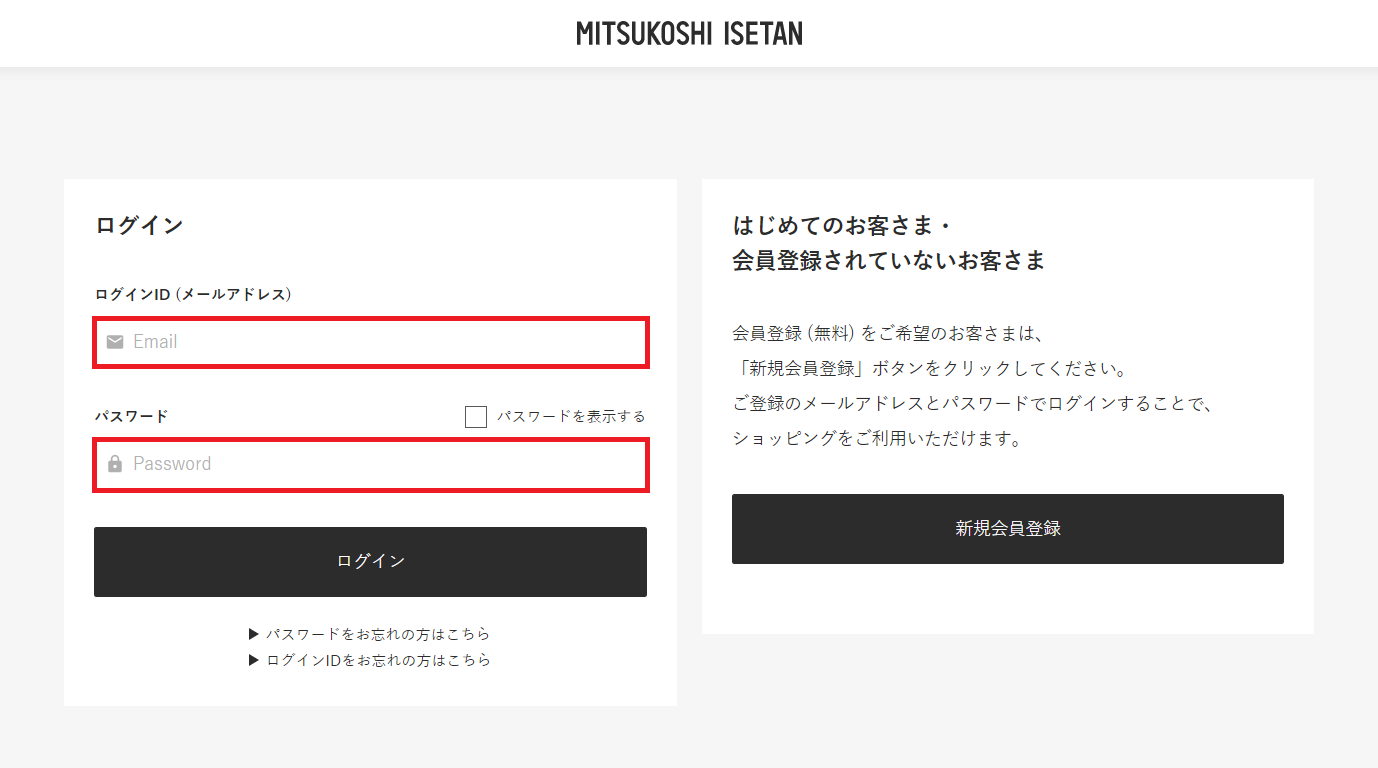Click the 会員登録 (無料) description paragraph
The height and width of the screenshot is (768, 1378).
tap(973, 386)
